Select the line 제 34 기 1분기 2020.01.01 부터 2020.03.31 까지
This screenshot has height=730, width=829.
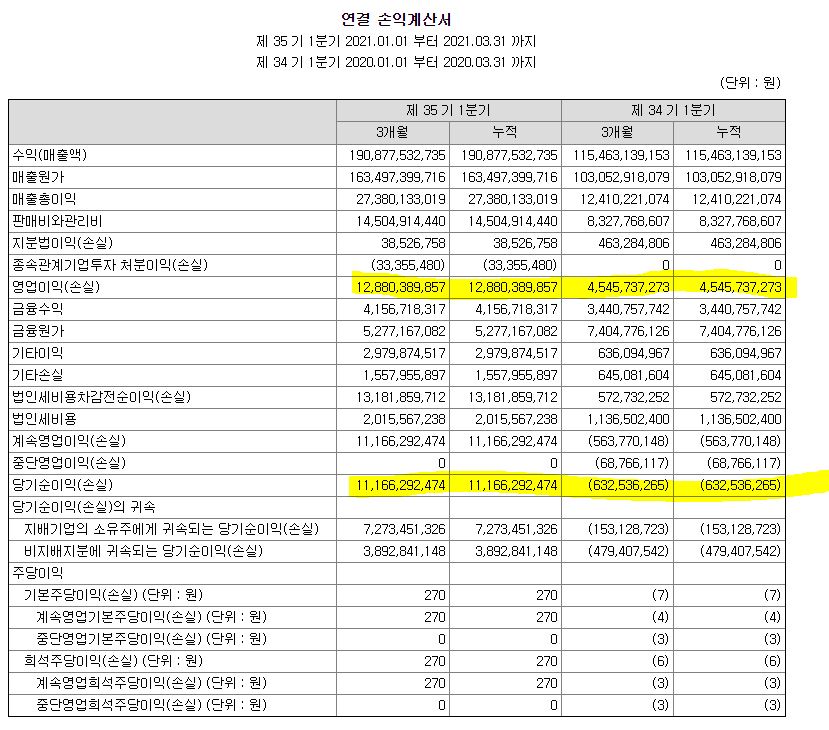click(396, 62)
